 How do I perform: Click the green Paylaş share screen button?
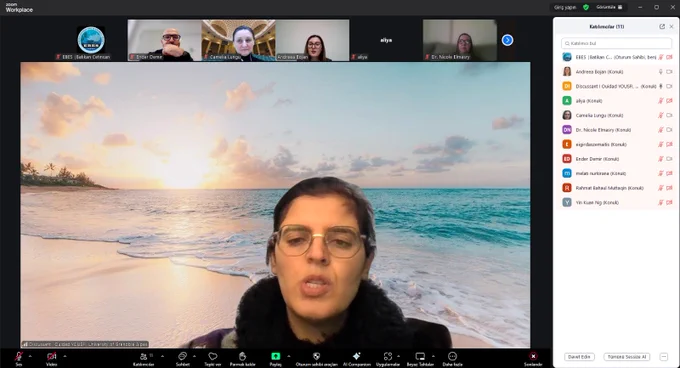point(275,358)
